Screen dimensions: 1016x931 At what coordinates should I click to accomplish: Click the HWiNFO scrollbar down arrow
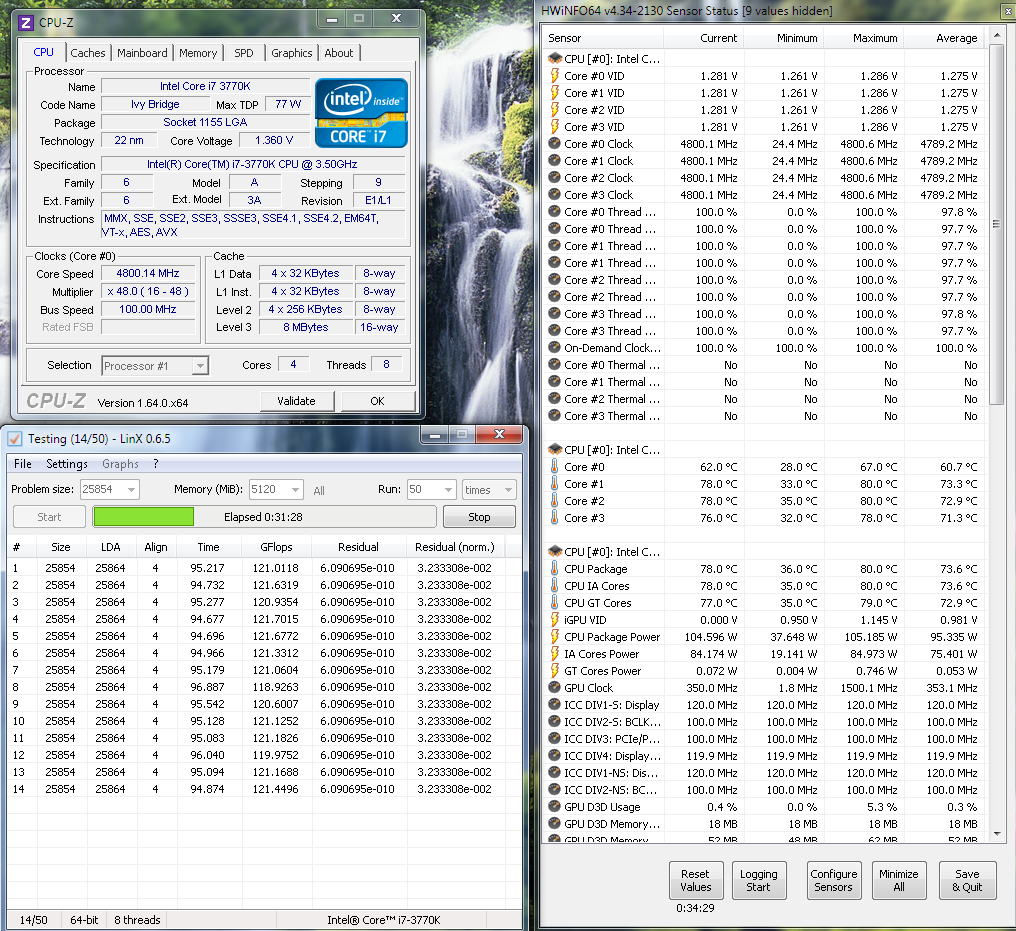(x=997, y=834)
